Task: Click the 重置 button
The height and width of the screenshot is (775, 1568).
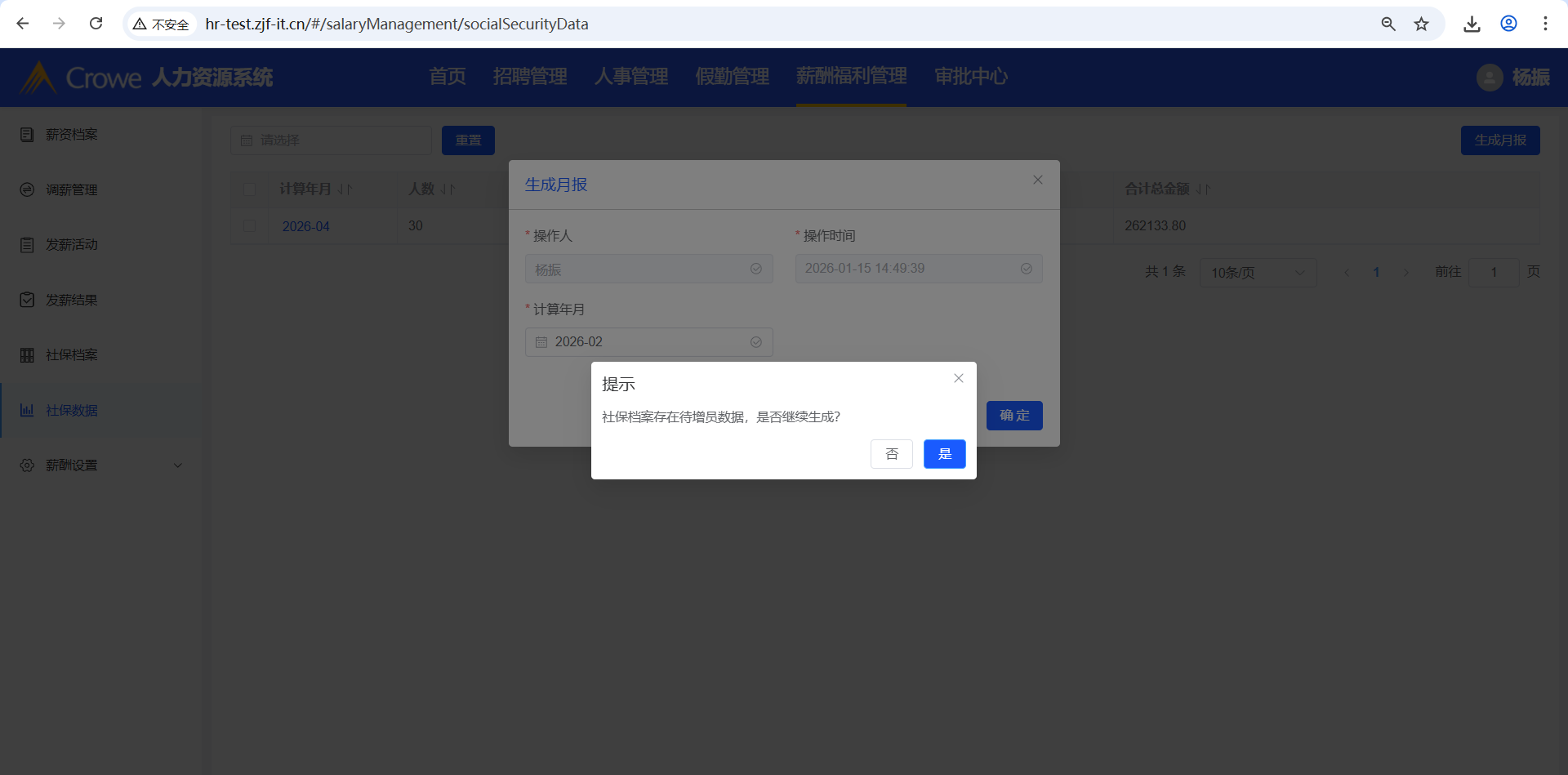Action: click(468, 140)
